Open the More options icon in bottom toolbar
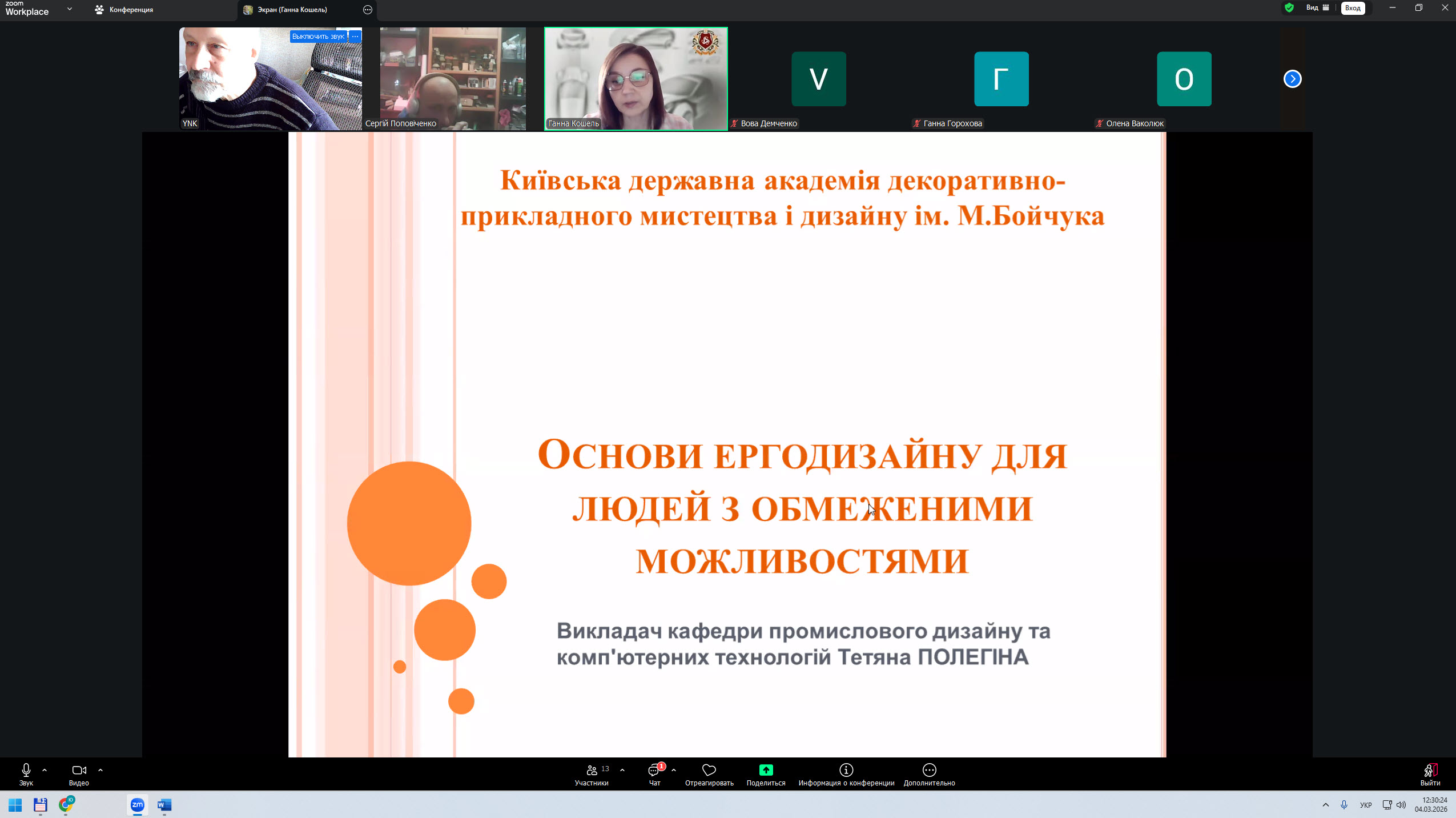Image resolution: width=1456 pixels, height=818 pixels. (x=929, y=771)
